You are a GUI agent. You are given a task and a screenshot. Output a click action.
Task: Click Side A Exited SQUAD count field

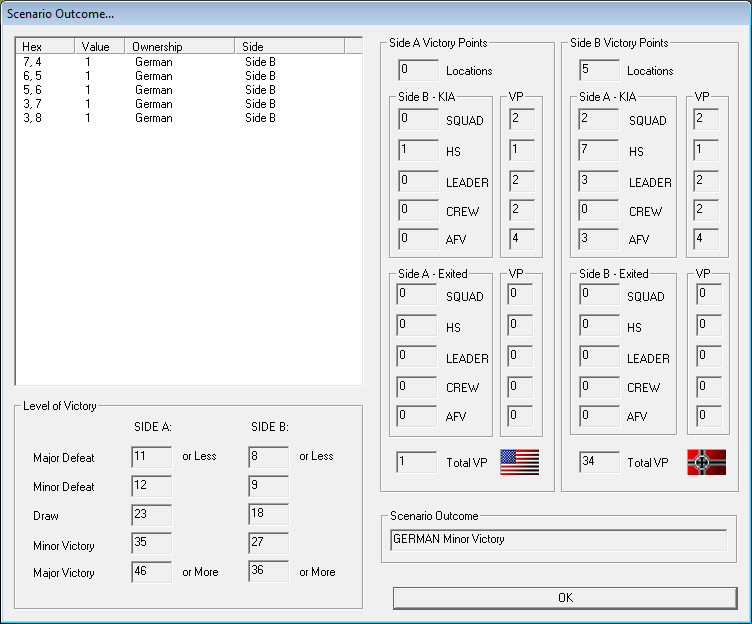pos(416,294)
